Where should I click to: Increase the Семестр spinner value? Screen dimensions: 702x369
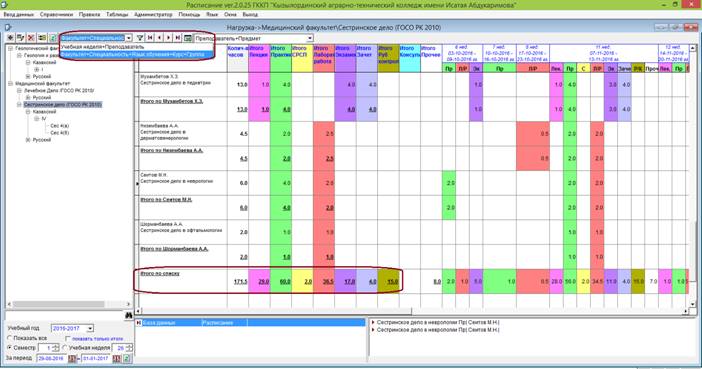[56, 346]
